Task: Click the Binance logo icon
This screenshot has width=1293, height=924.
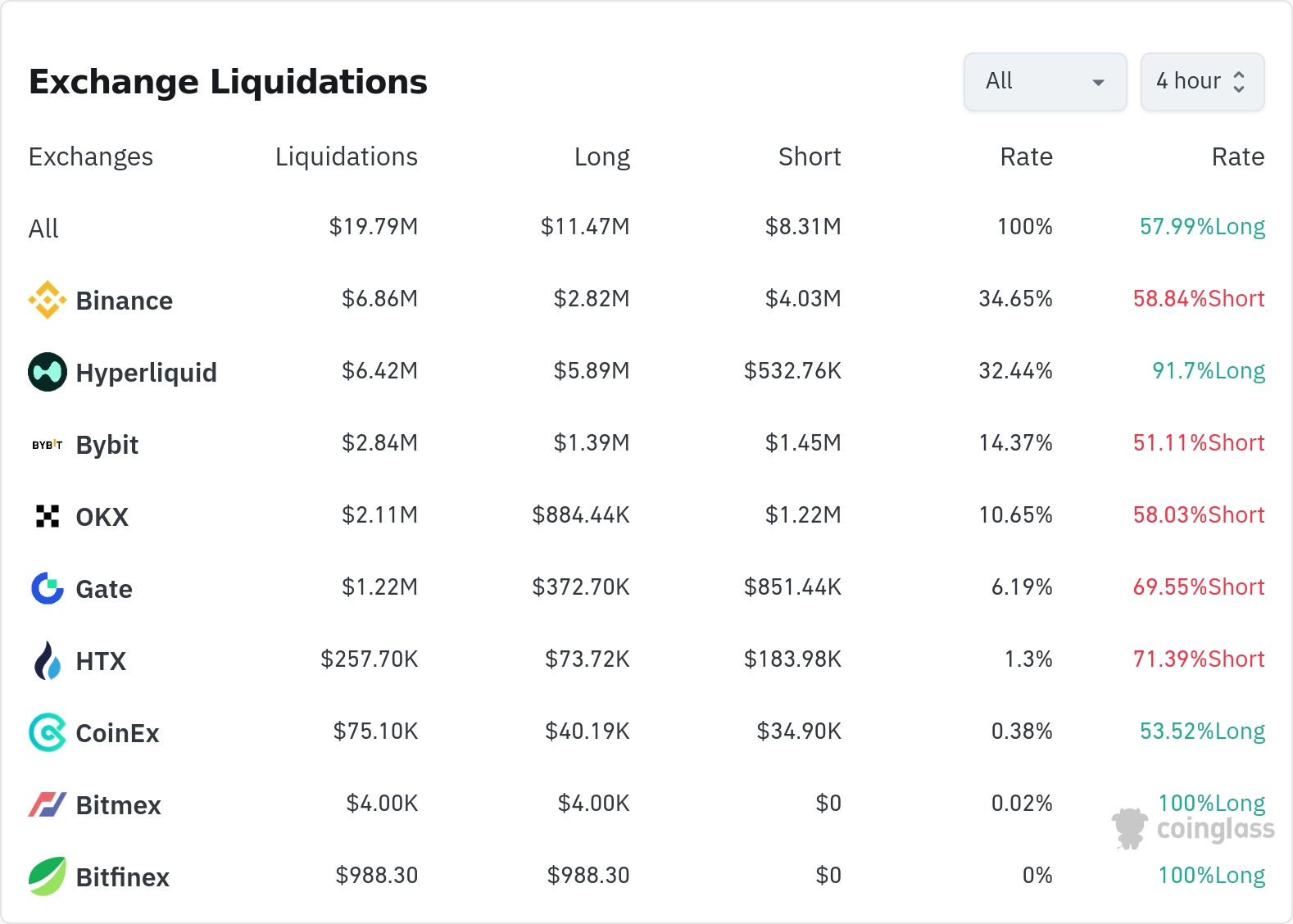Action: point(48,300)
